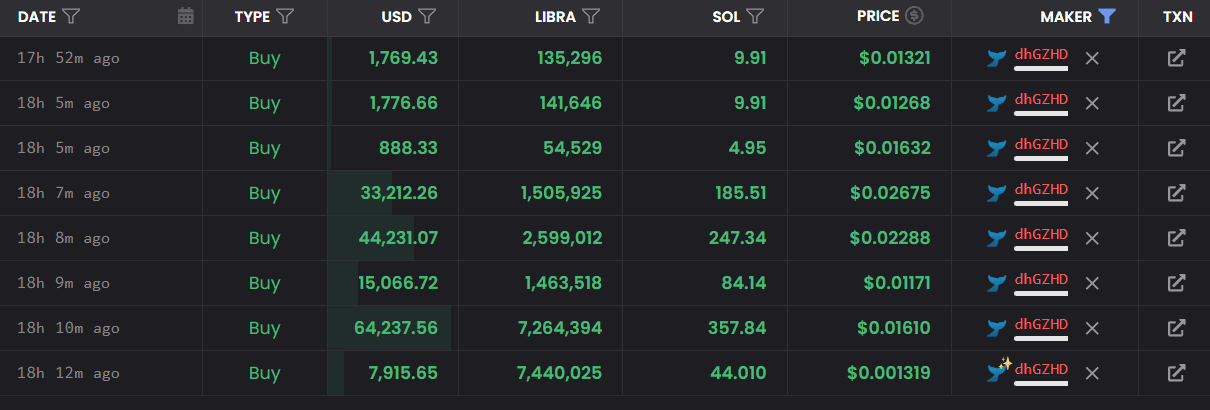Viewport: 1210px width, 410px height.
Task: Open transaction link for the 1,769.43 USD trade
Action: click(x=1177, y=58)
